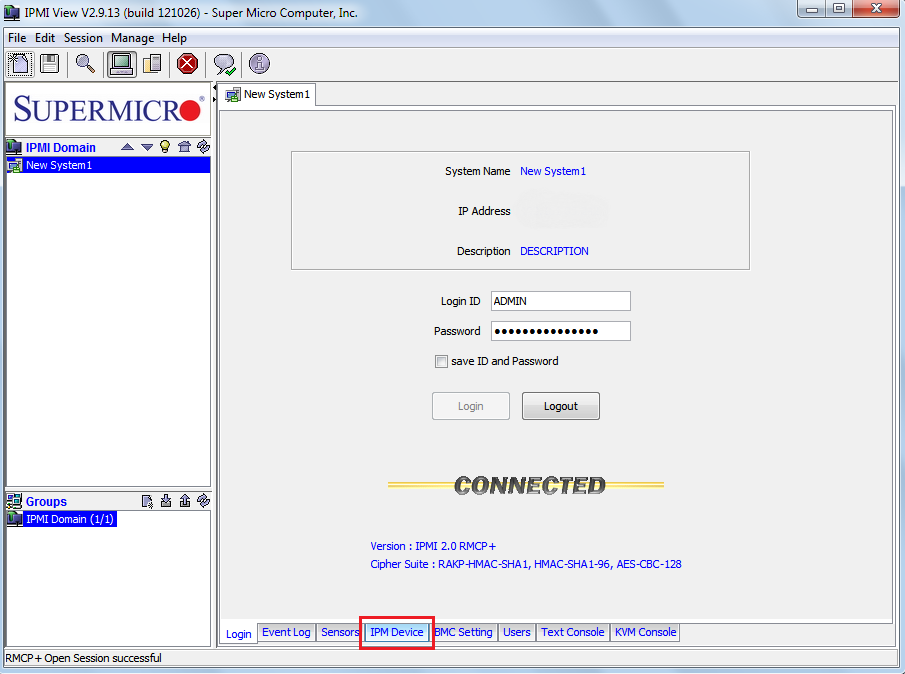Open the KVM Console tab
905x674 pixels.
[x=645, y=632]
